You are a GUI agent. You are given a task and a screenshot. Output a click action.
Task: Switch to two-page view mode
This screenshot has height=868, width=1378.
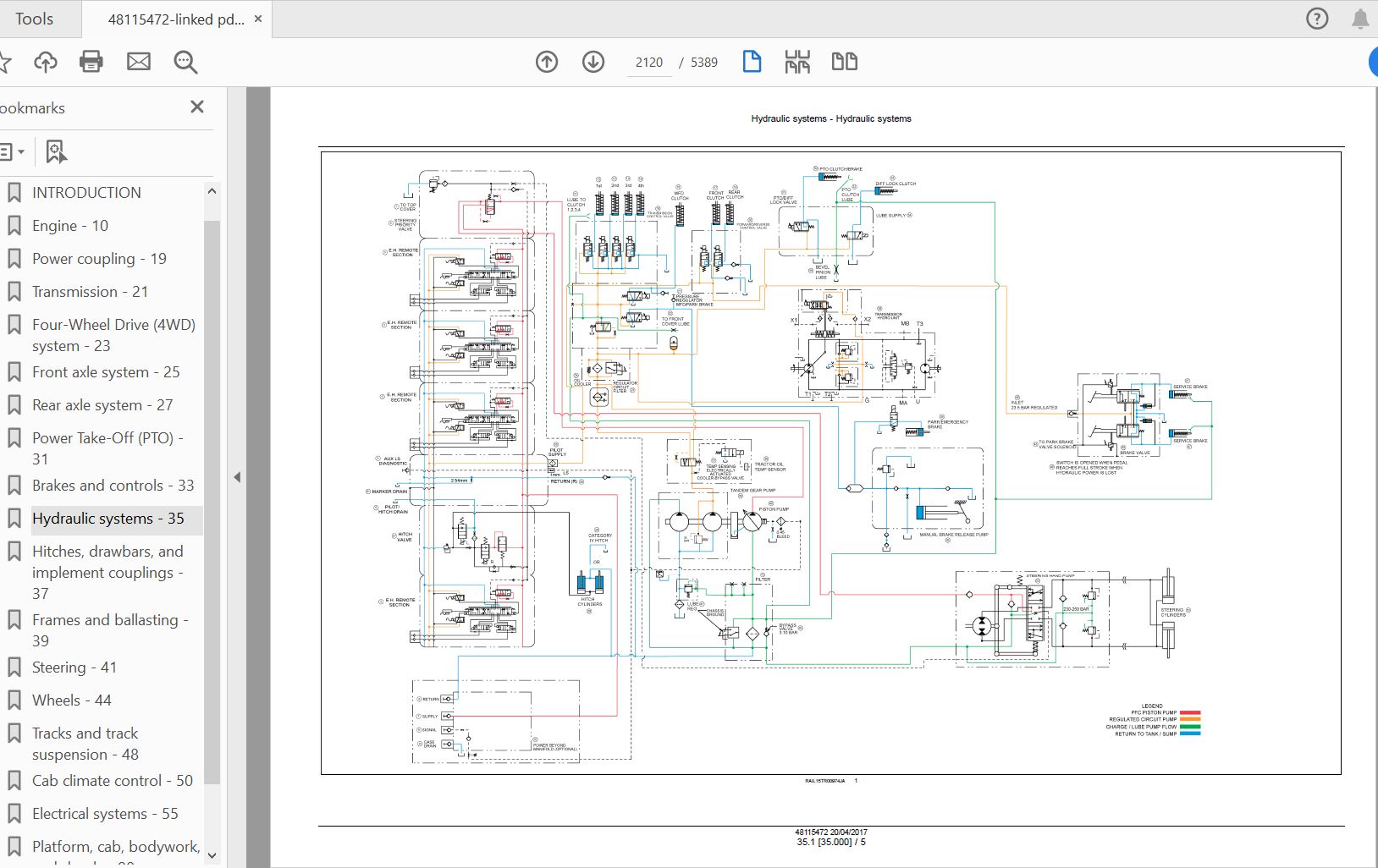tap(844, 62)
